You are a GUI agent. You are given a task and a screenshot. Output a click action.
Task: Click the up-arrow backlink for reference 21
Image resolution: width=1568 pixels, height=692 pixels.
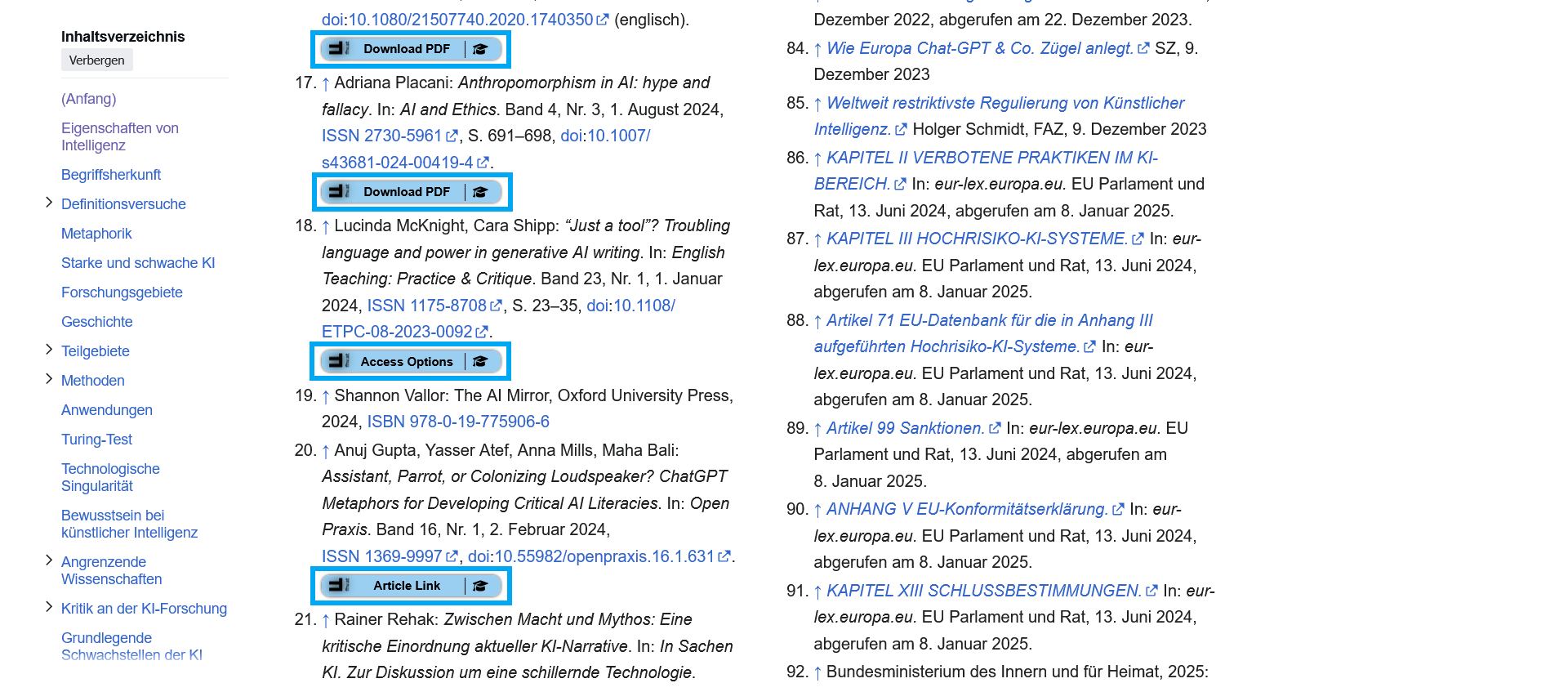point(326,620)
